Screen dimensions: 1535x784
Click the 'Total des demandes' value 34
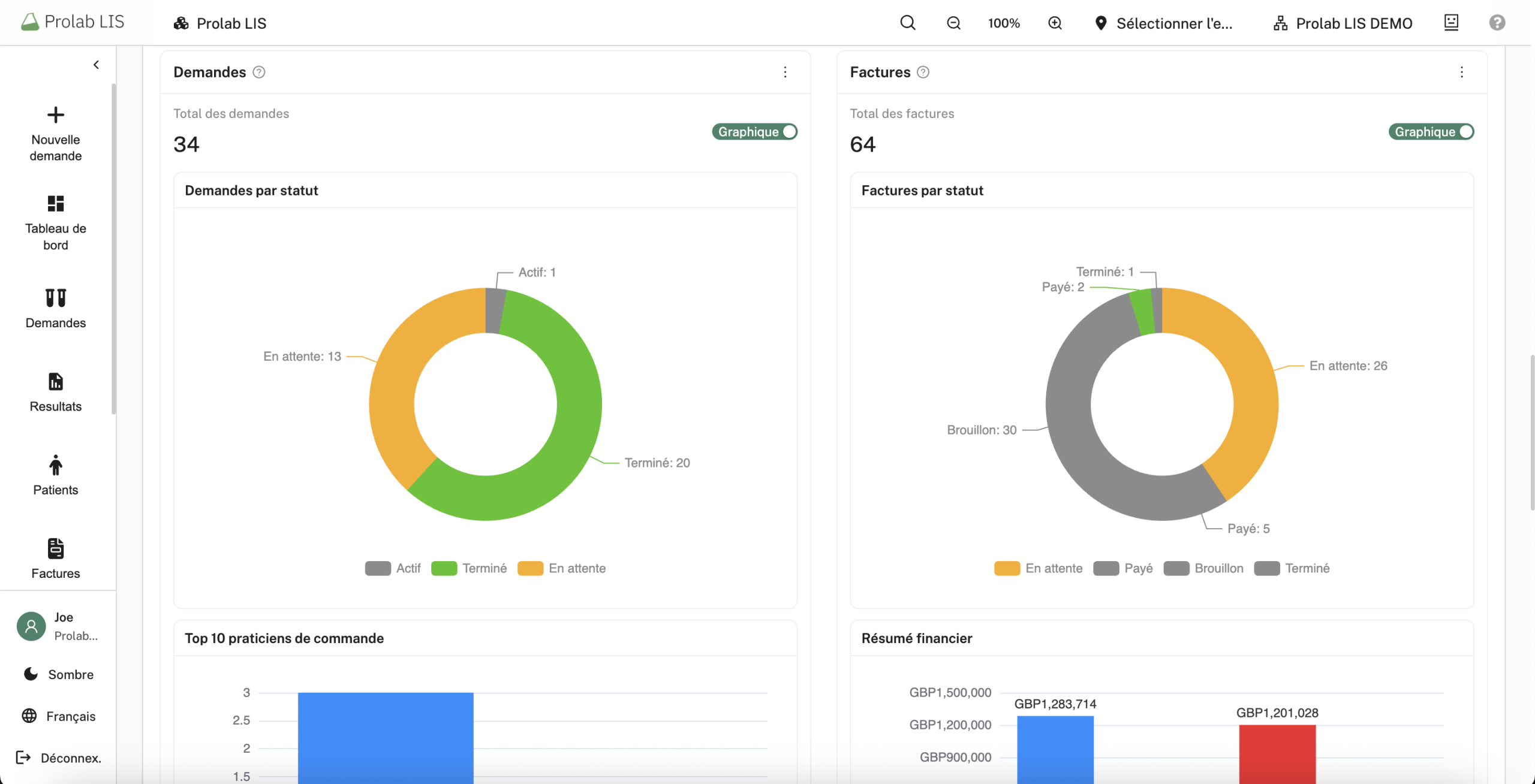186,144
